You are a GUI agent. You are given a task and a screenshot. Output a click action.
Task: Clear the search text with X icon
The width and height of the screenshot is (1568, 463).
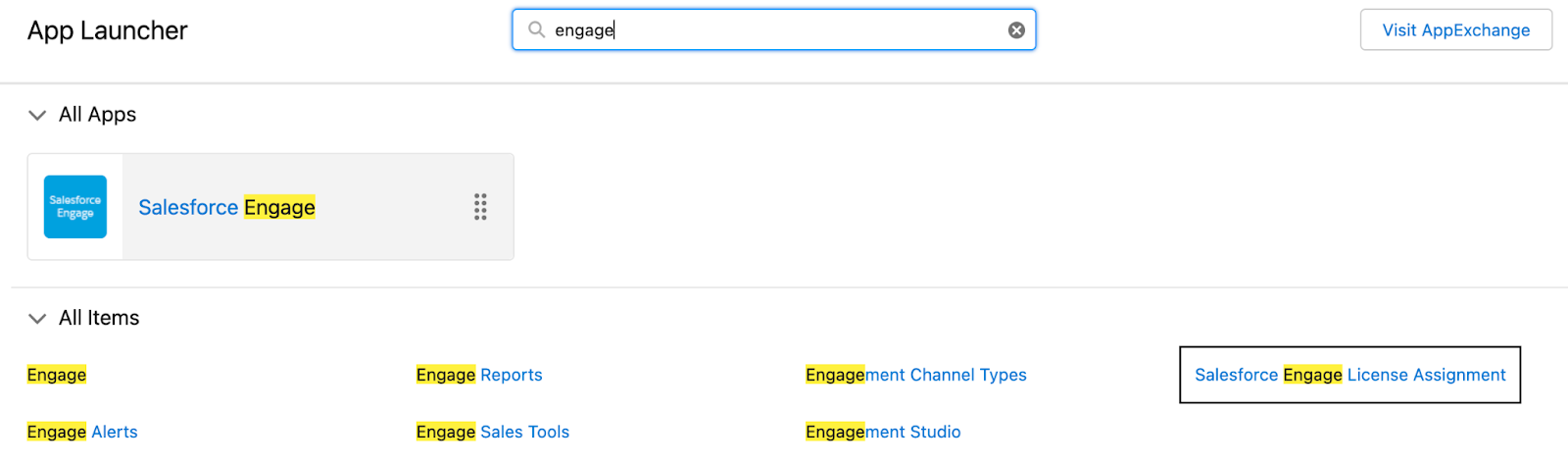[1016, 30]
